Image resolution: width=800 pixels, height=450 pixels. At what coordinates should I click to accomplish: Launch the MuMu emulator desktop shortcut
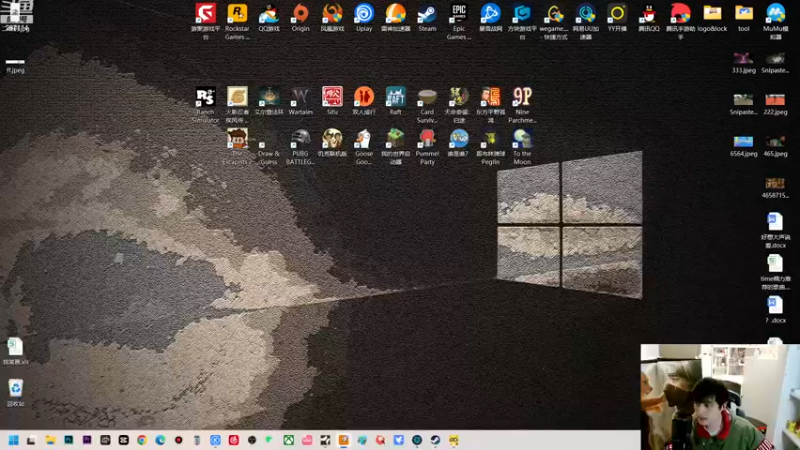click(x=776, y=21)
